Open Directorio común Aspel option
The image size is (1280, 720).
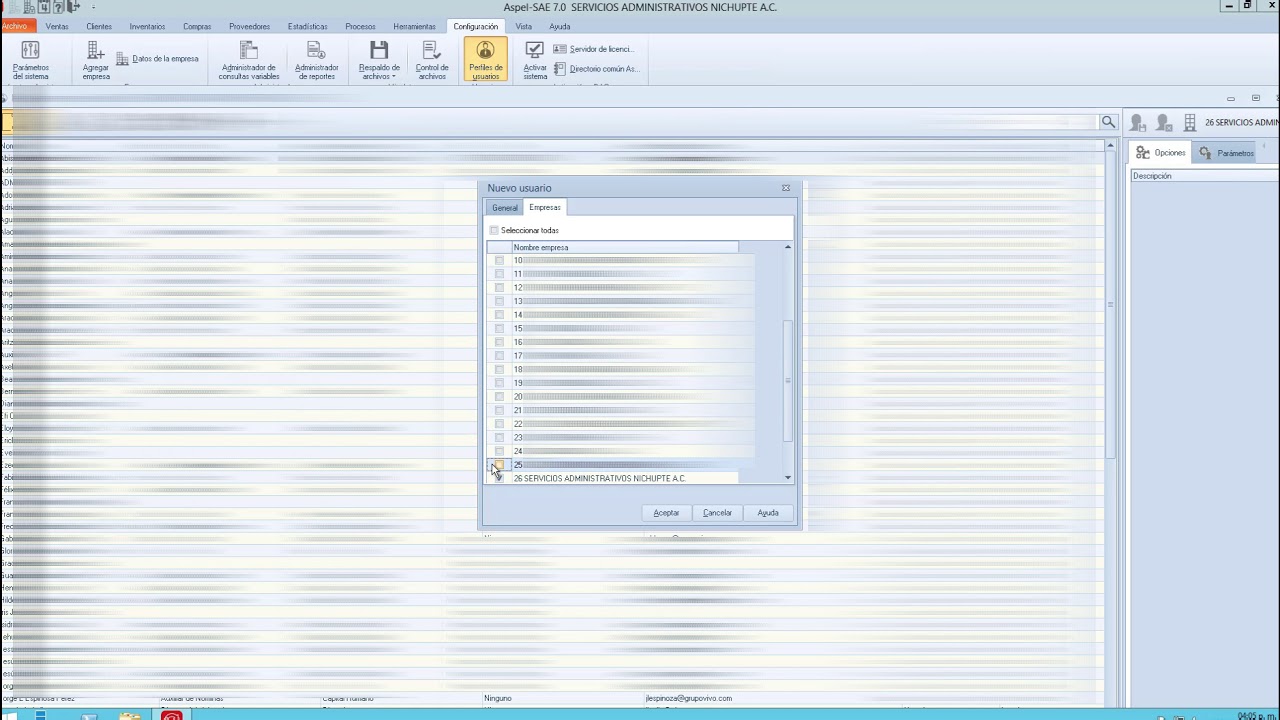596,69
